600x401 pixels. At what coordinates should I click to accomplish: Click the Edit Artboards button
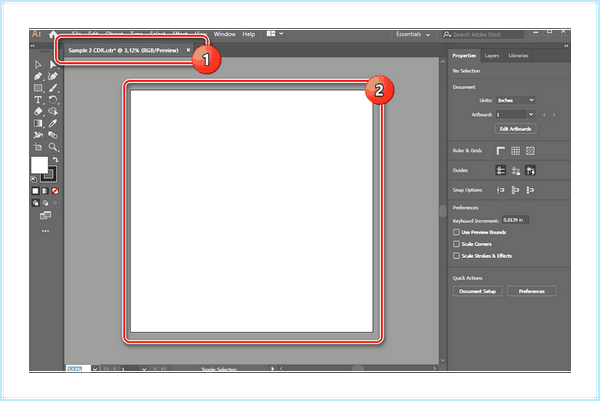(515, 129)
